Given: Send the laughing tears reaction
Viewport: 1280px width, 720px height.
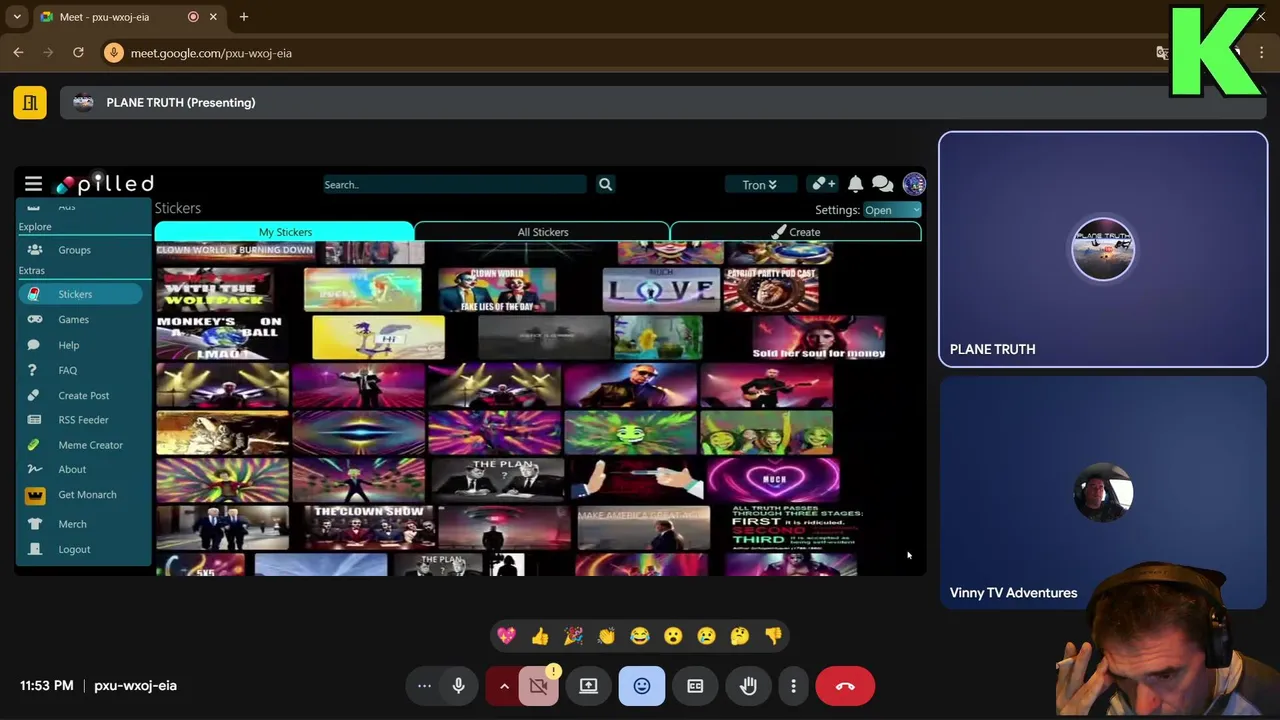Looking at the screenshot, I should coord(640,636).
